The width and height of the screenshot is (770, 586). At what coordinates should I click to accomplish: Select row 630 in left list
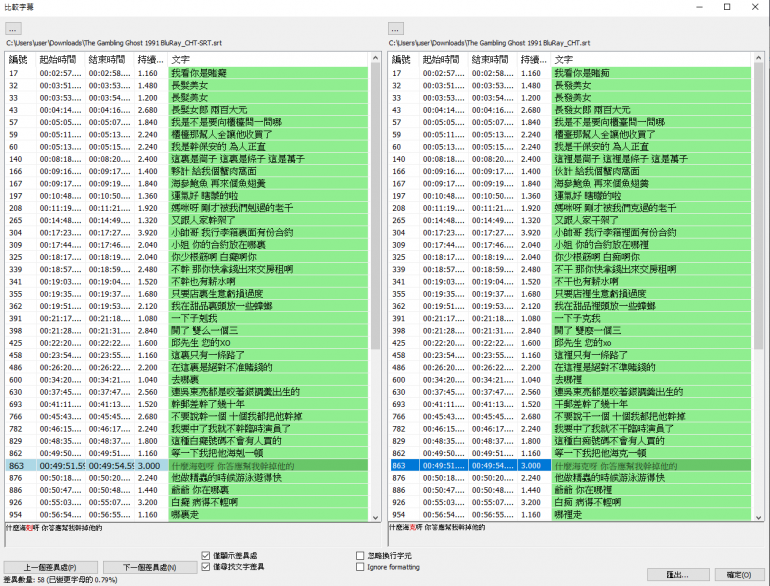[x=187, y=392]
